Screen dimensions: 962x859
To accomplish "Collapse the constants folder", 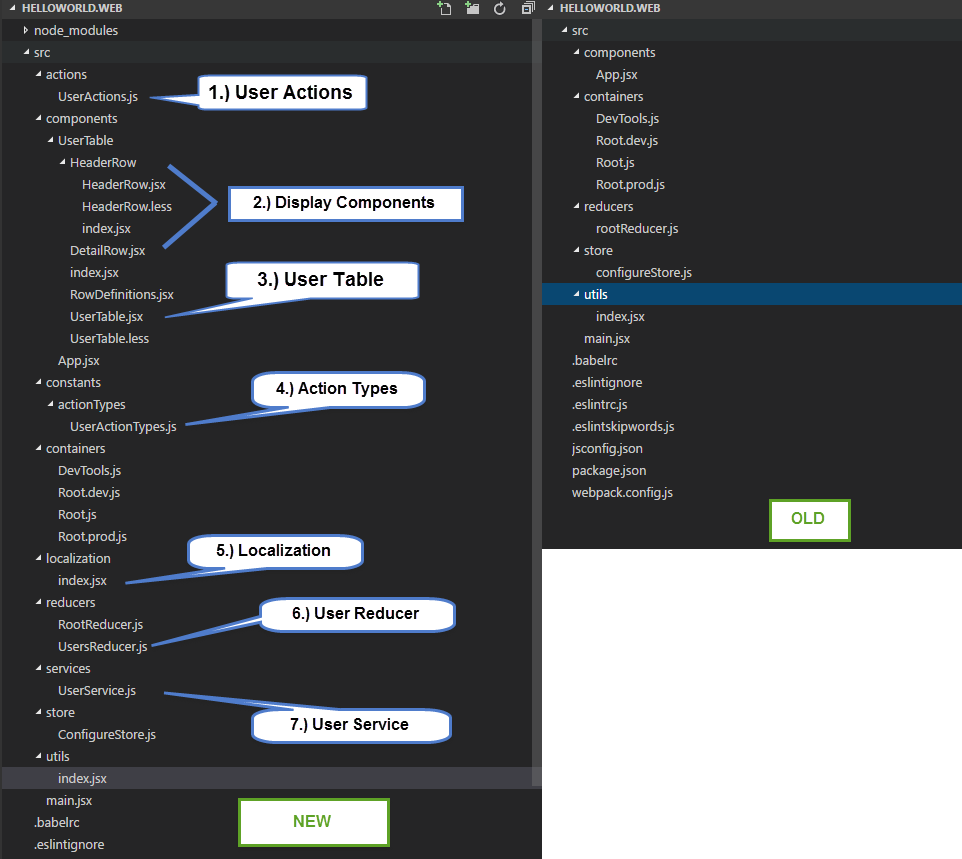I will point(73,382).
